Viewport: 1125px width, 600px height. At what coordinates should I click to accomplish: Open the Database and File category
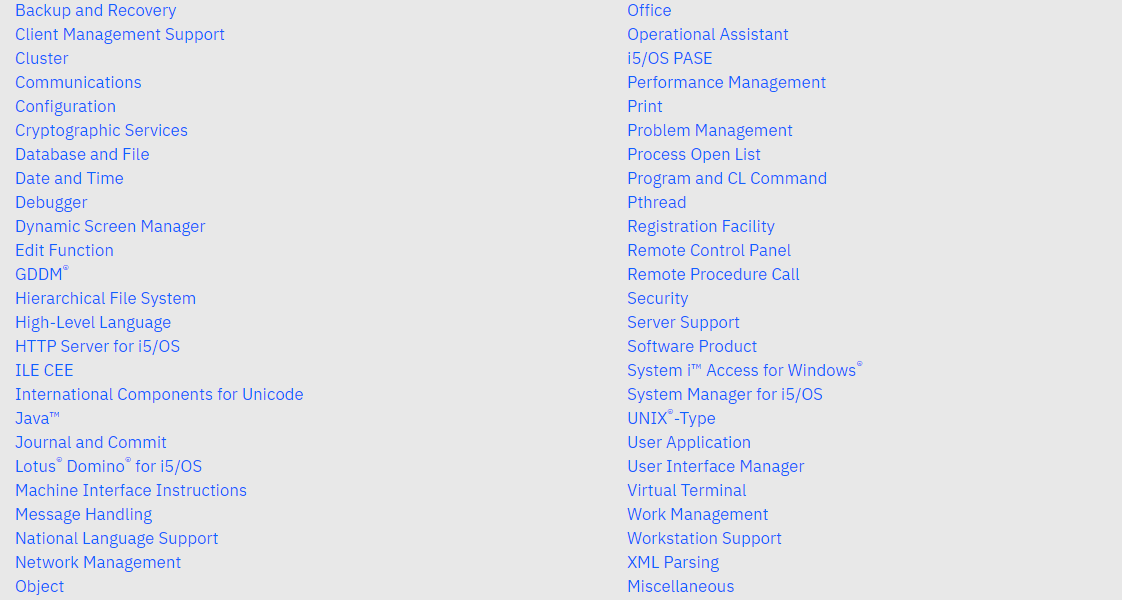[82, 155]
